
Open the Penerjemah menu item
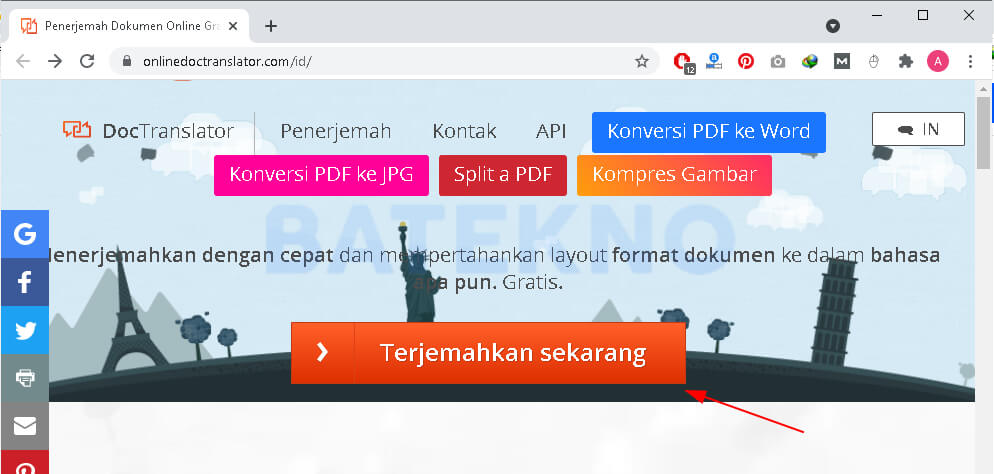pos(336,131)
